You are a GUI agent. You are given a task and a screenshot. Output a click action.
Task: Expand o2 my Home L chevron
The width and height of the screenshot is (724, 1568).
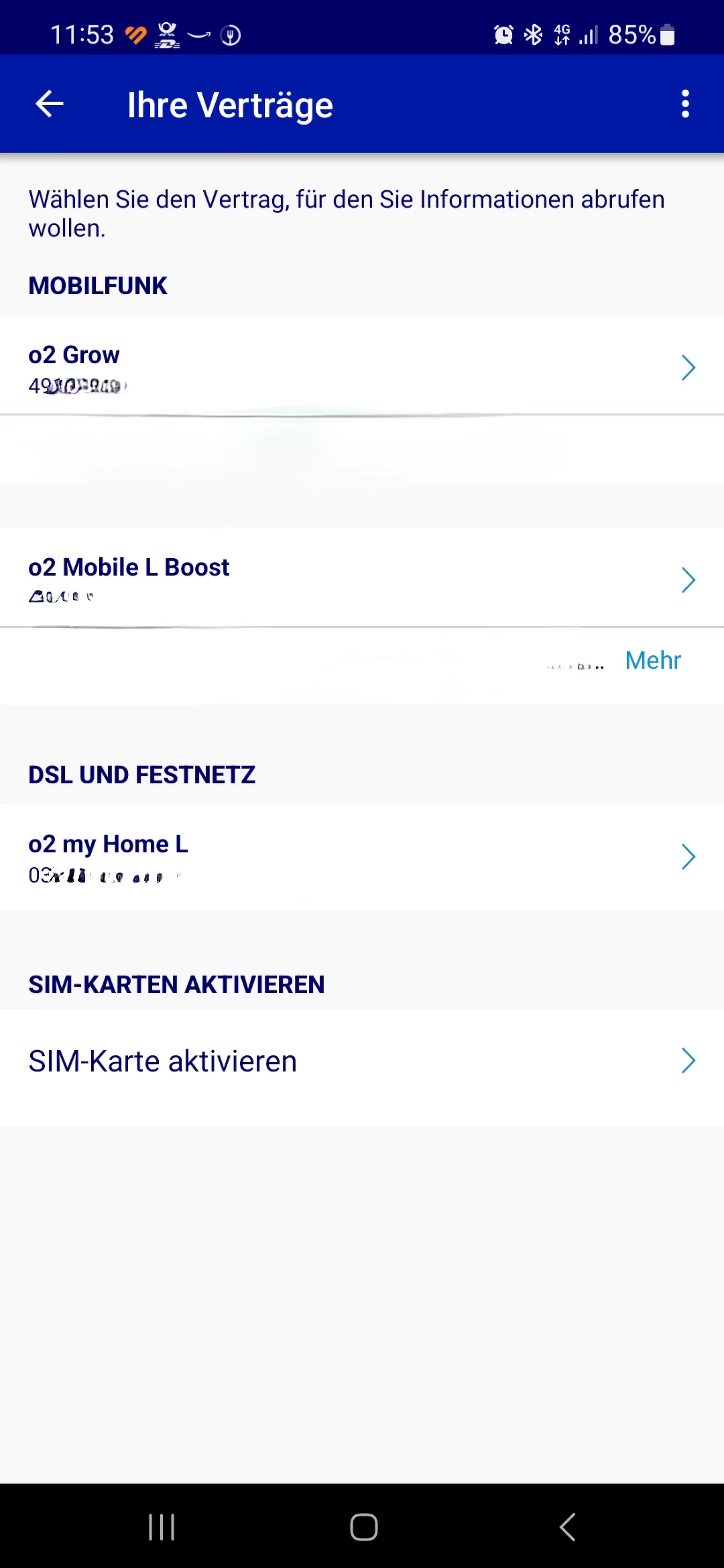click(688, 856)
